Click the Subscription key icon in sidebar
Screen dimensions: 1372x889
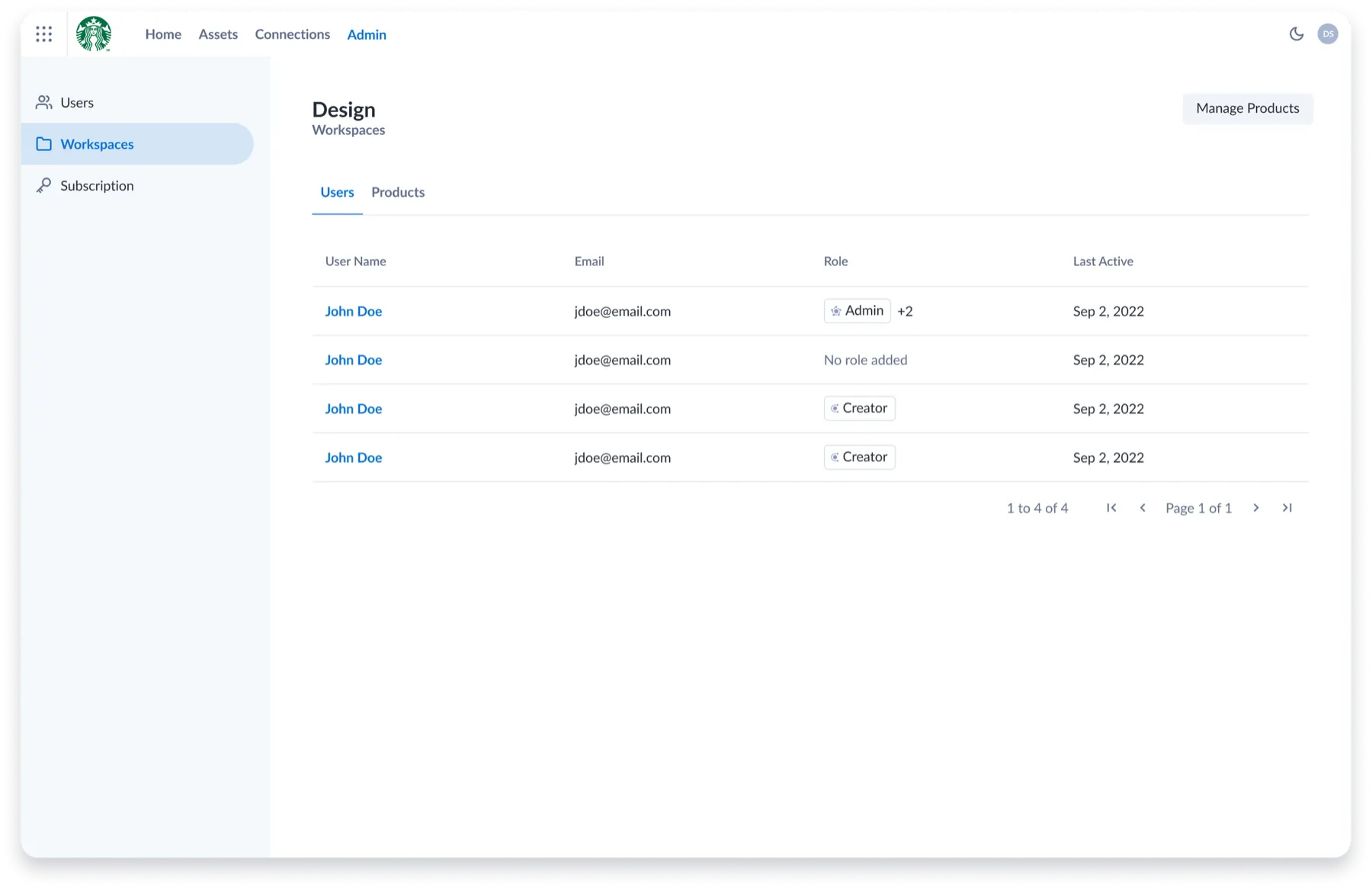[44, 185]
